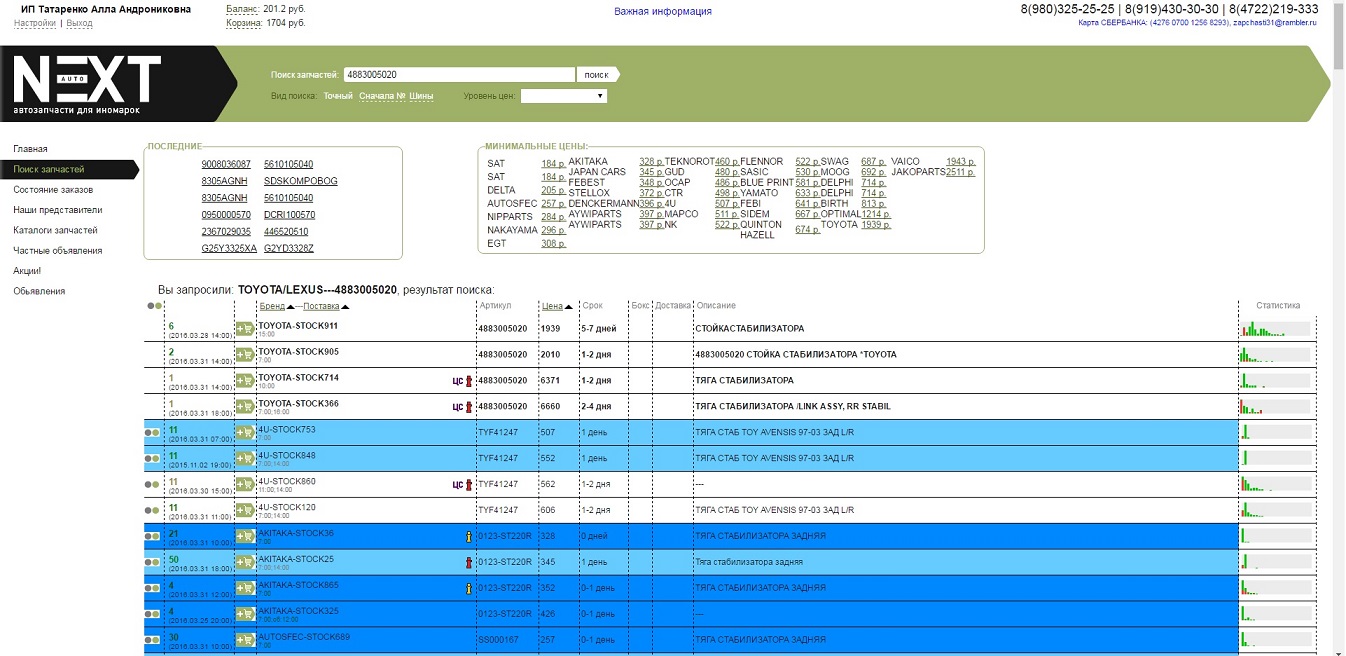Click the page vertical scrollbar

point(1338,300)
